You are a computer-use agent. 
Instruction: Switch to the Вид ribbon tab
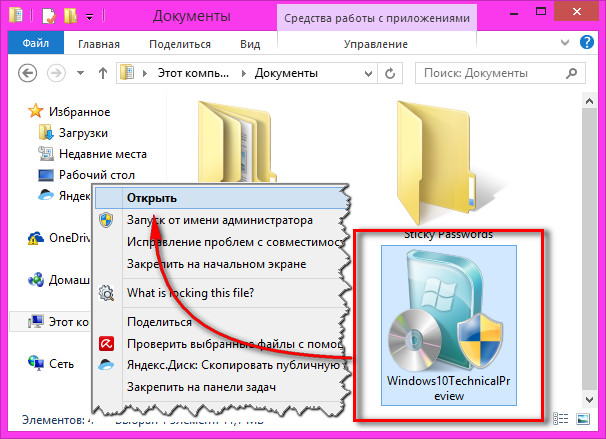(250, 44)
